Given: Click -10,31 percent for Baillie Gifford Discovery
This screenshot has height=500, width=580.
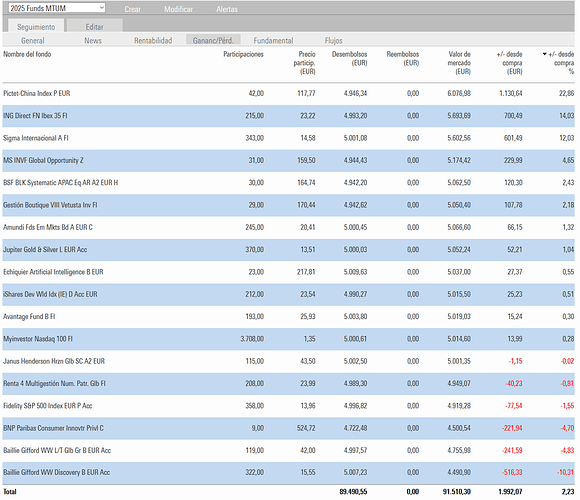Looking at the screenshot, I should [x=566, y=473].
